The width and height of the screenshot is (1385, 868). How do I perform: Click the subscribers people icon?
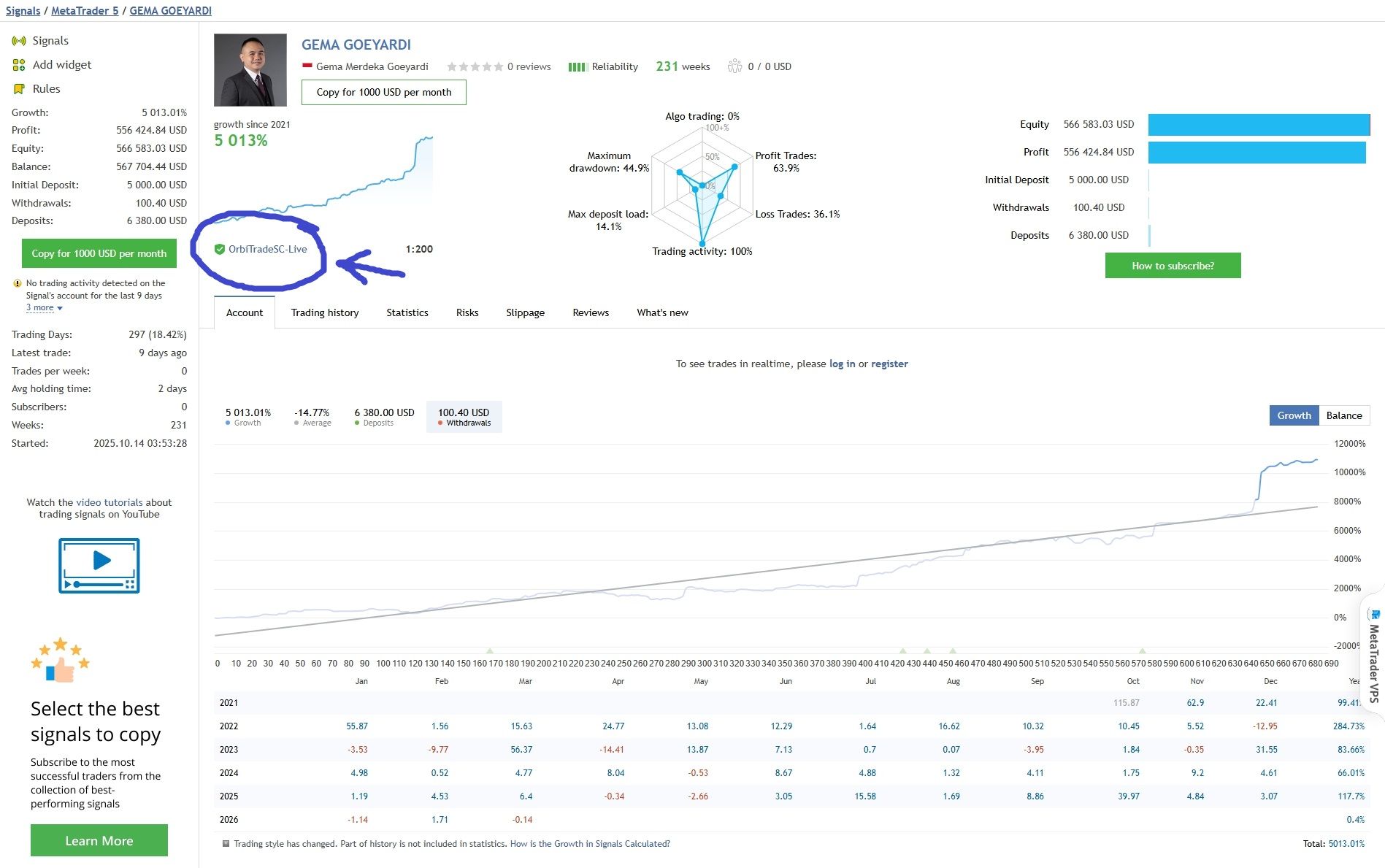(734, 66)
